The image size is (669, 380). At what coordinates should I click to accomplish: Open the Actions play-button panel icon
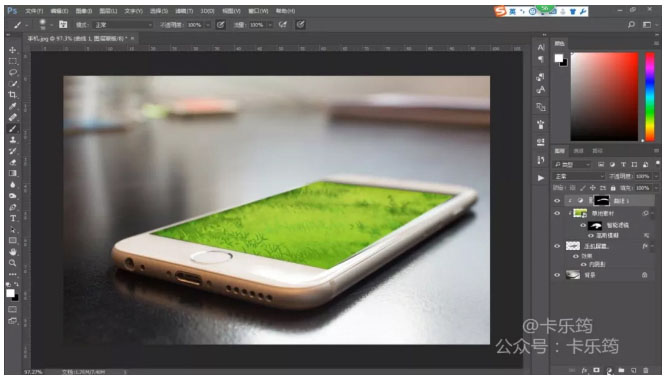[x=541, y=178]
